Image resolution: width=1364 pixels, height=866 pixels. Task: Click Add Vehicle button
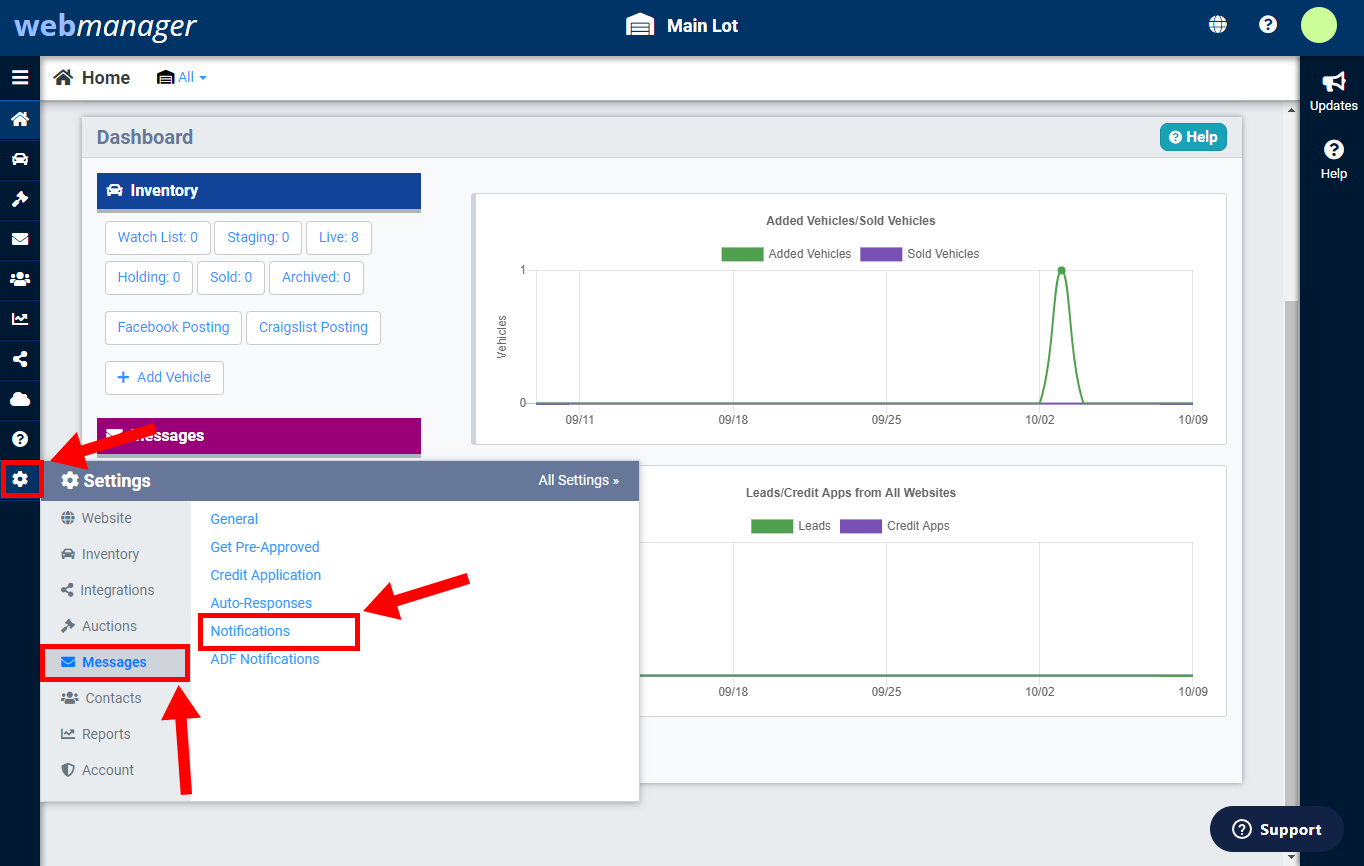(x=164, y=378)
